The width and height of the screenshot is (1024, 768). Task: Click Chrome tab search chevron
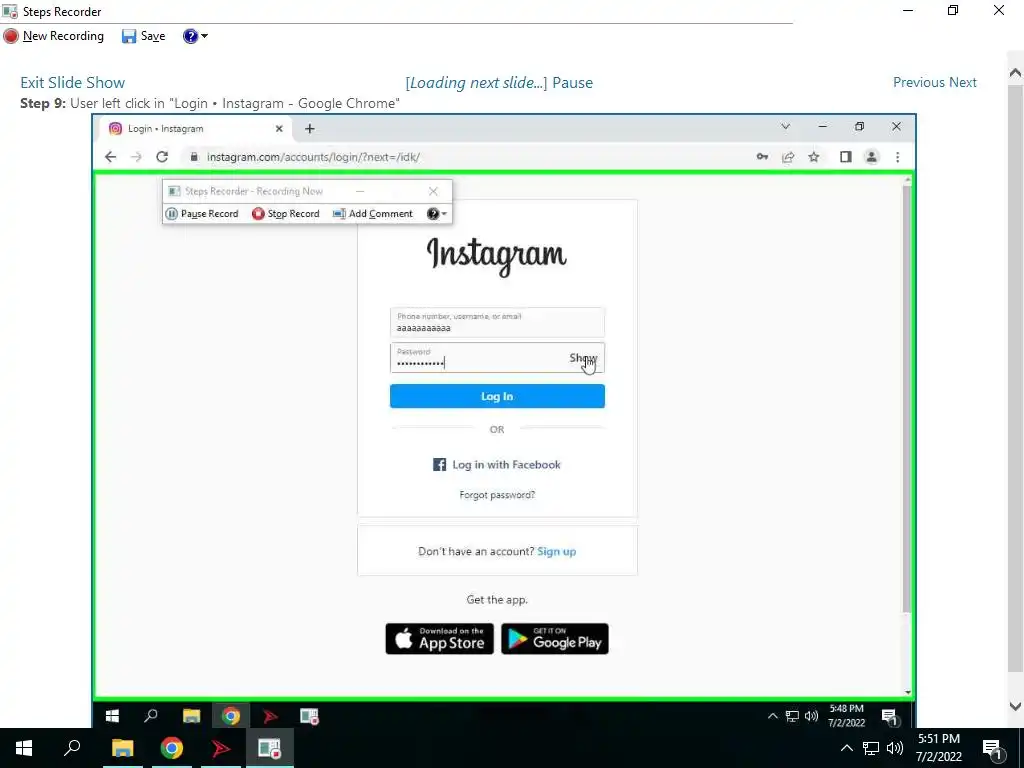(x=786, y=127)
